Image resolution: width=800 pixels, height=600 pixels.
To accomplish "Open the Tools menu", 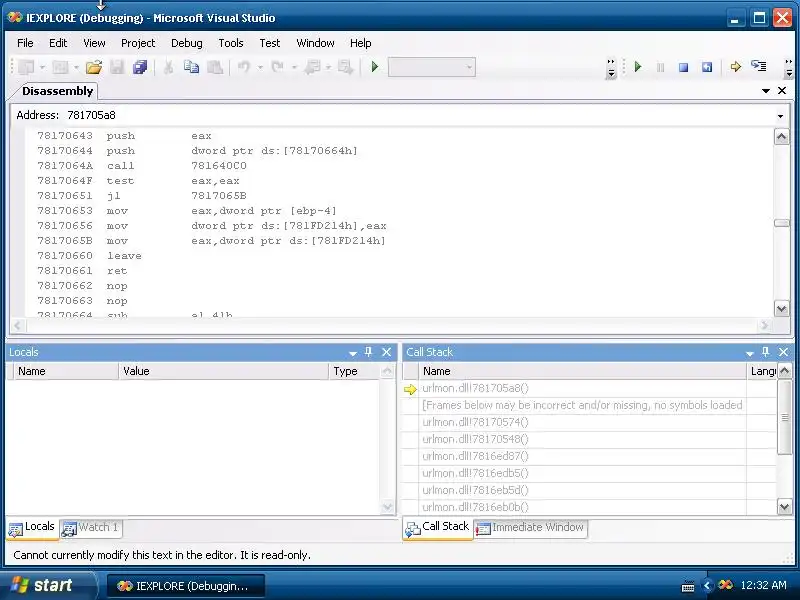I will [231, 43].
